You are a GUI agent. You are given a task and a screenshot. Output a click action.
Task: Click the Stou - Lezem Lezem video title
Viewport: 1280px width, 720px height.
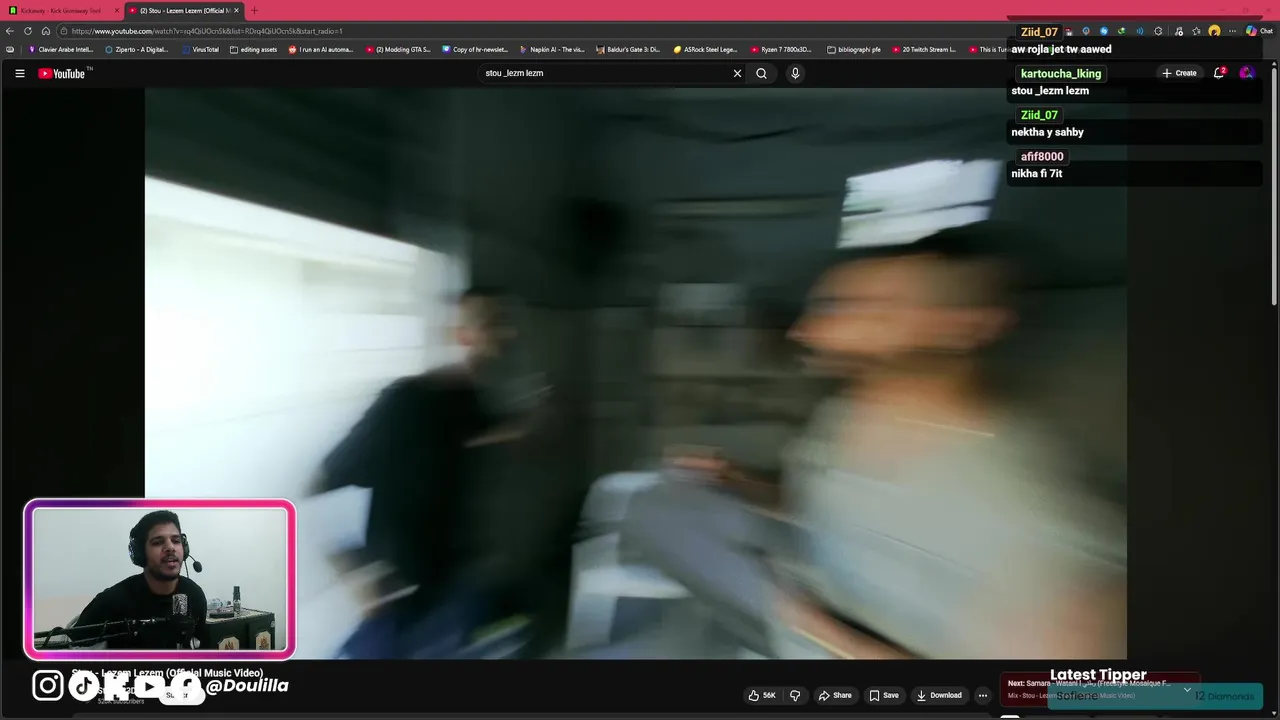(167, 673)
